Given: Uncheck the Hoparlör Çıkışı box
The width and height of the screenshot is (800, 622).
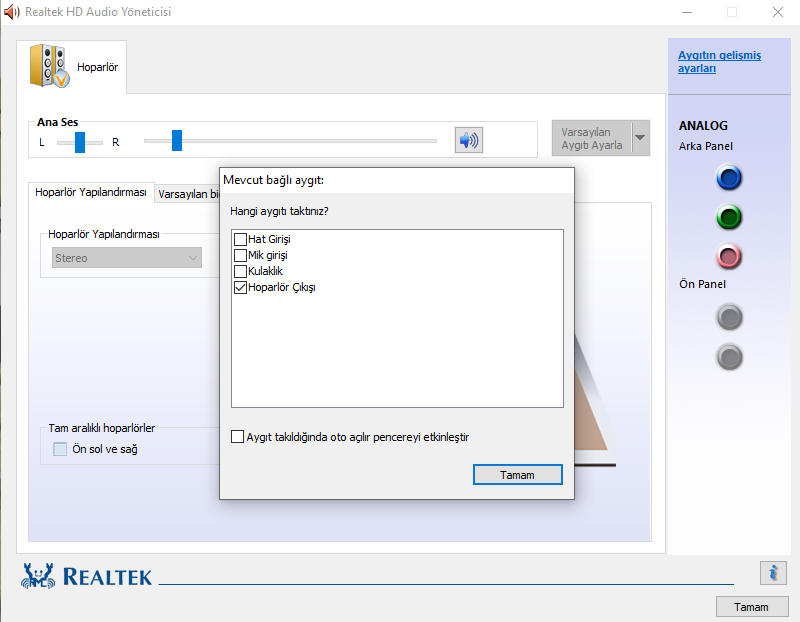Looking at the screenshot, I should coord(240,287).
